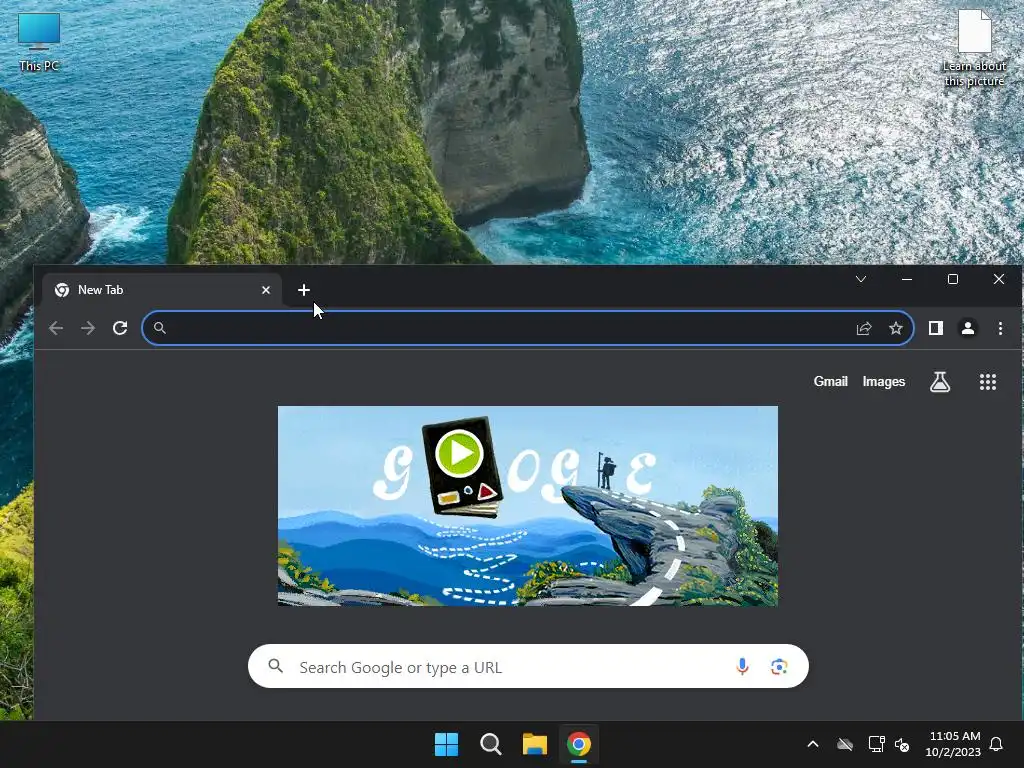Screen dimensions: 1024x768
Task: Maximize the Chrome window
Action: [x=953, y=279]
